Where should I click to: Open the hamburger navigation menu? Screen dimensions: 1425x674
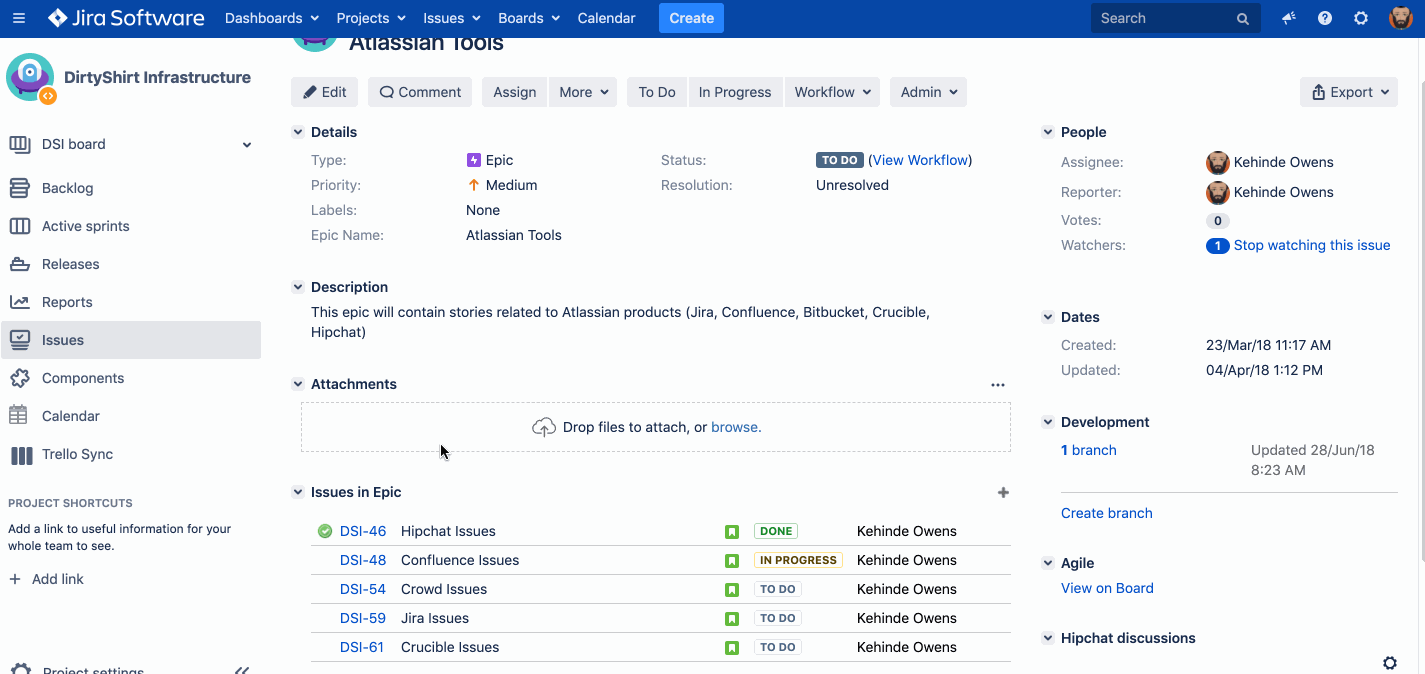tap(19, 18)
